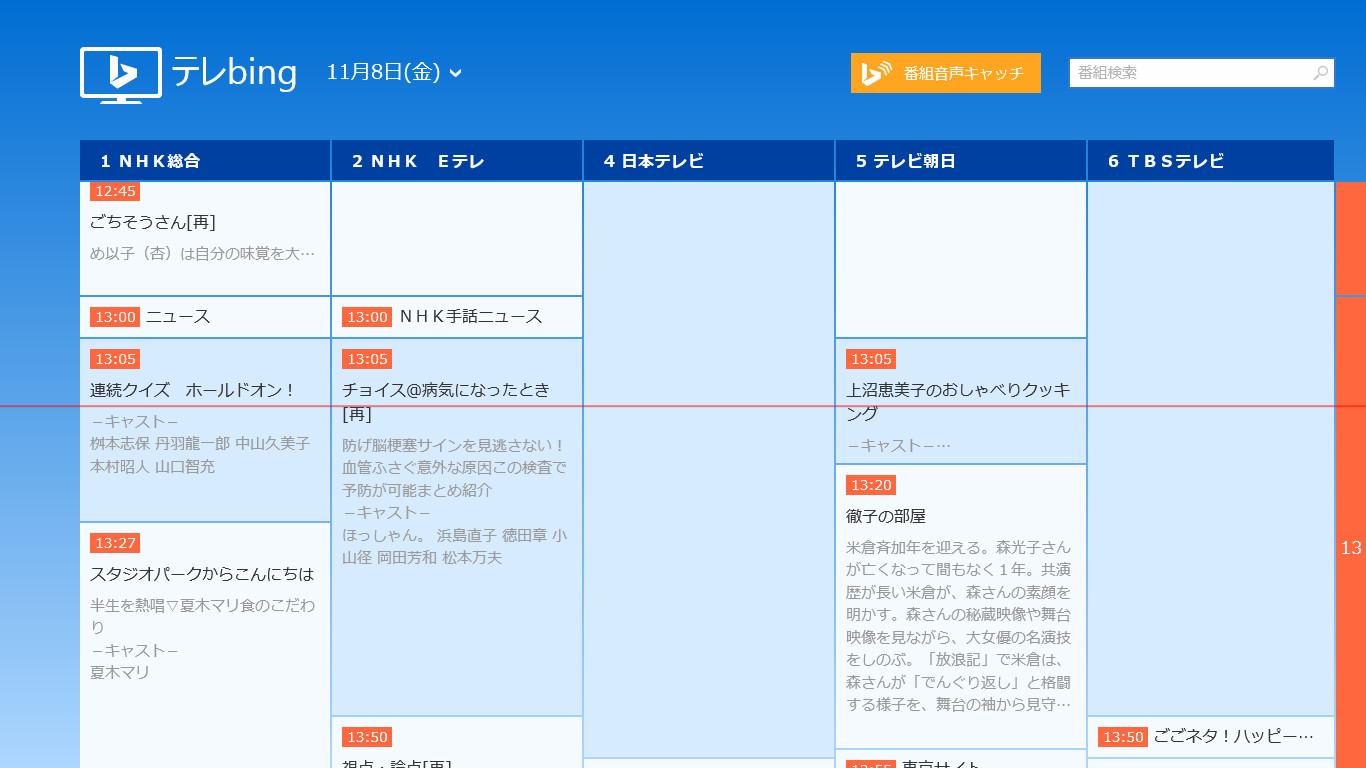Click the magnifying glass search icon

(x=1320, y=73)
